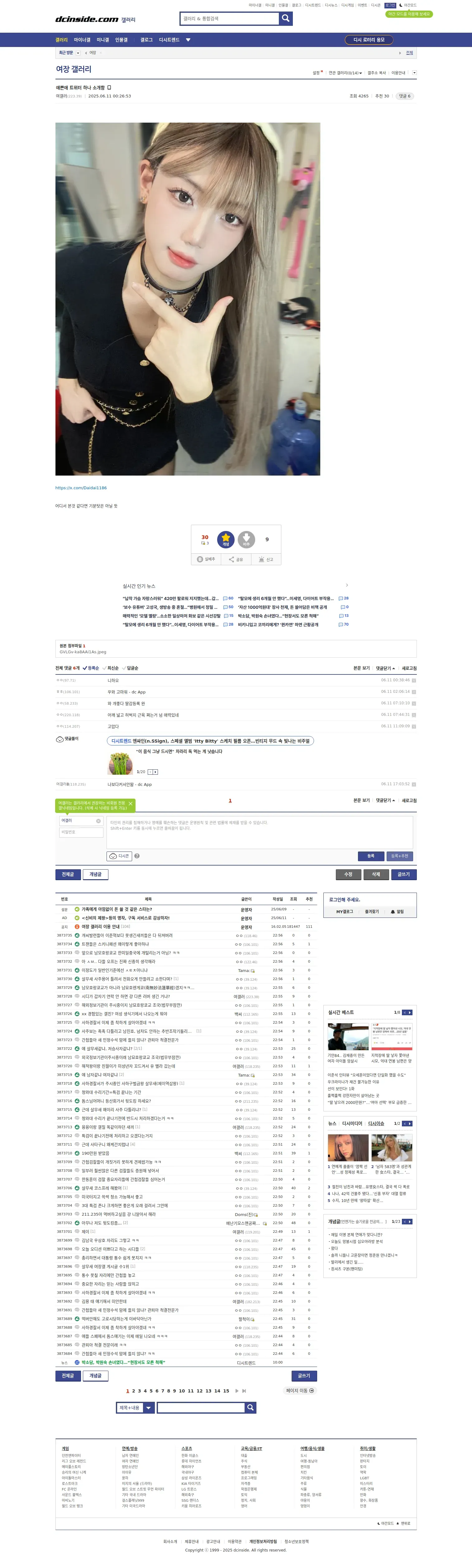Open 갤로그 in main navigation
472x1568 pixels.
[x=147, y=40]
